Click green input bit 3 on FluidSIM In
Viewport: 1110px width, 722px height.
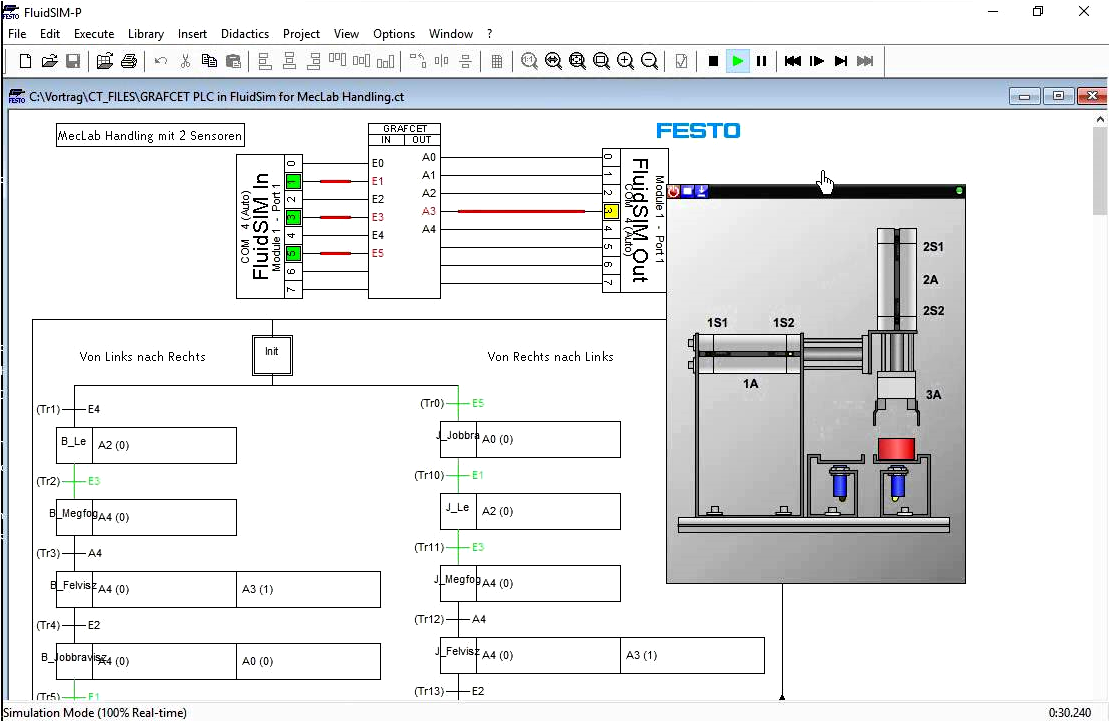[x=293, y=217]
